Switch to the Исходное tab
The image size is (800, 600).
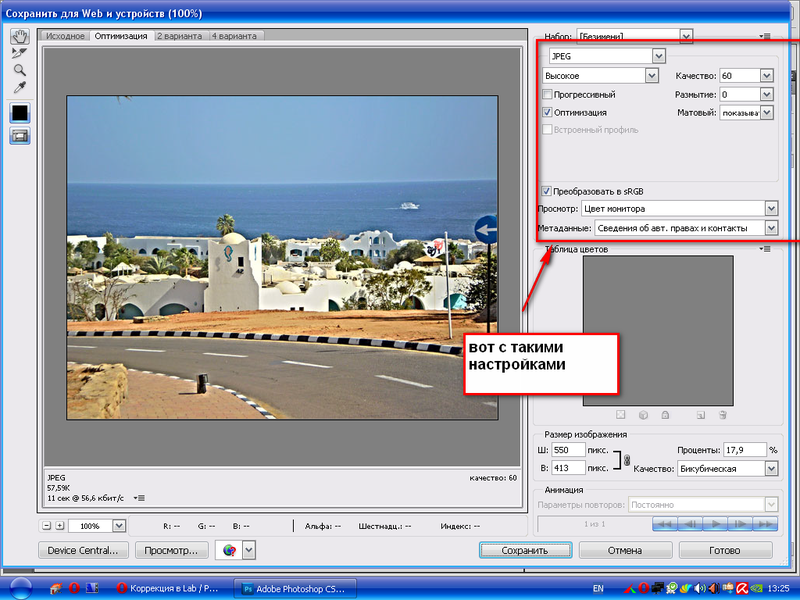click(67, 36)
